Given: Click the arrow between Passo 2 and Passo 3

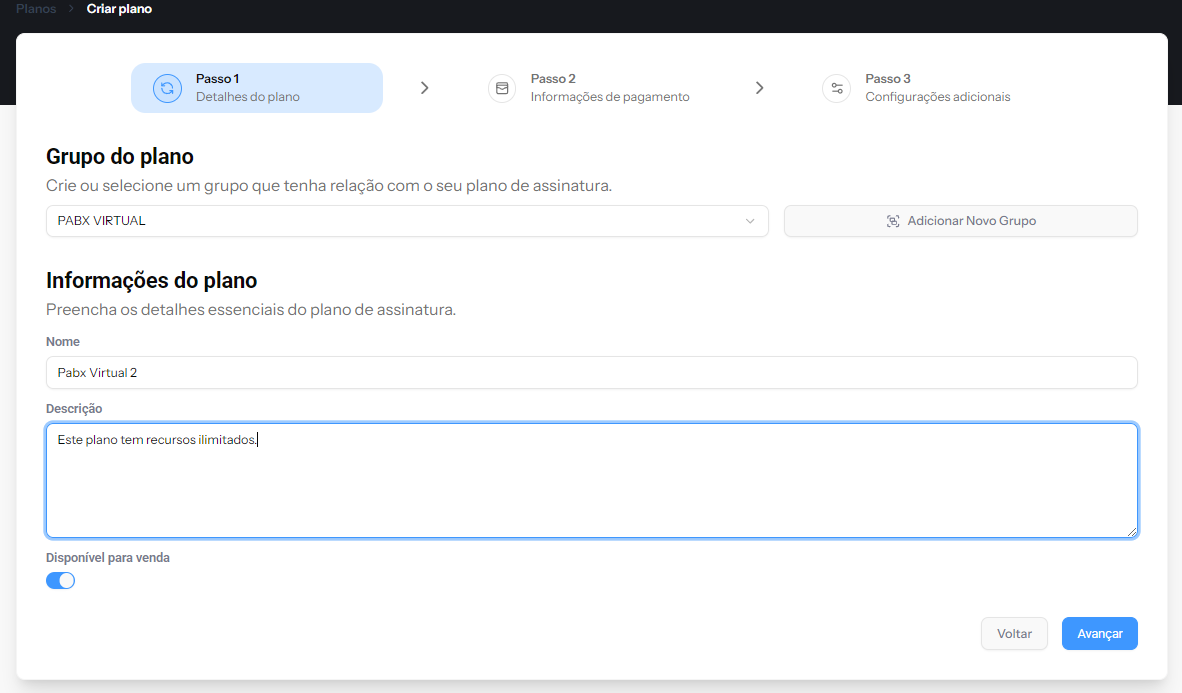Looking at the screenshot, I should pyautogui.click(x=760, y=88).
